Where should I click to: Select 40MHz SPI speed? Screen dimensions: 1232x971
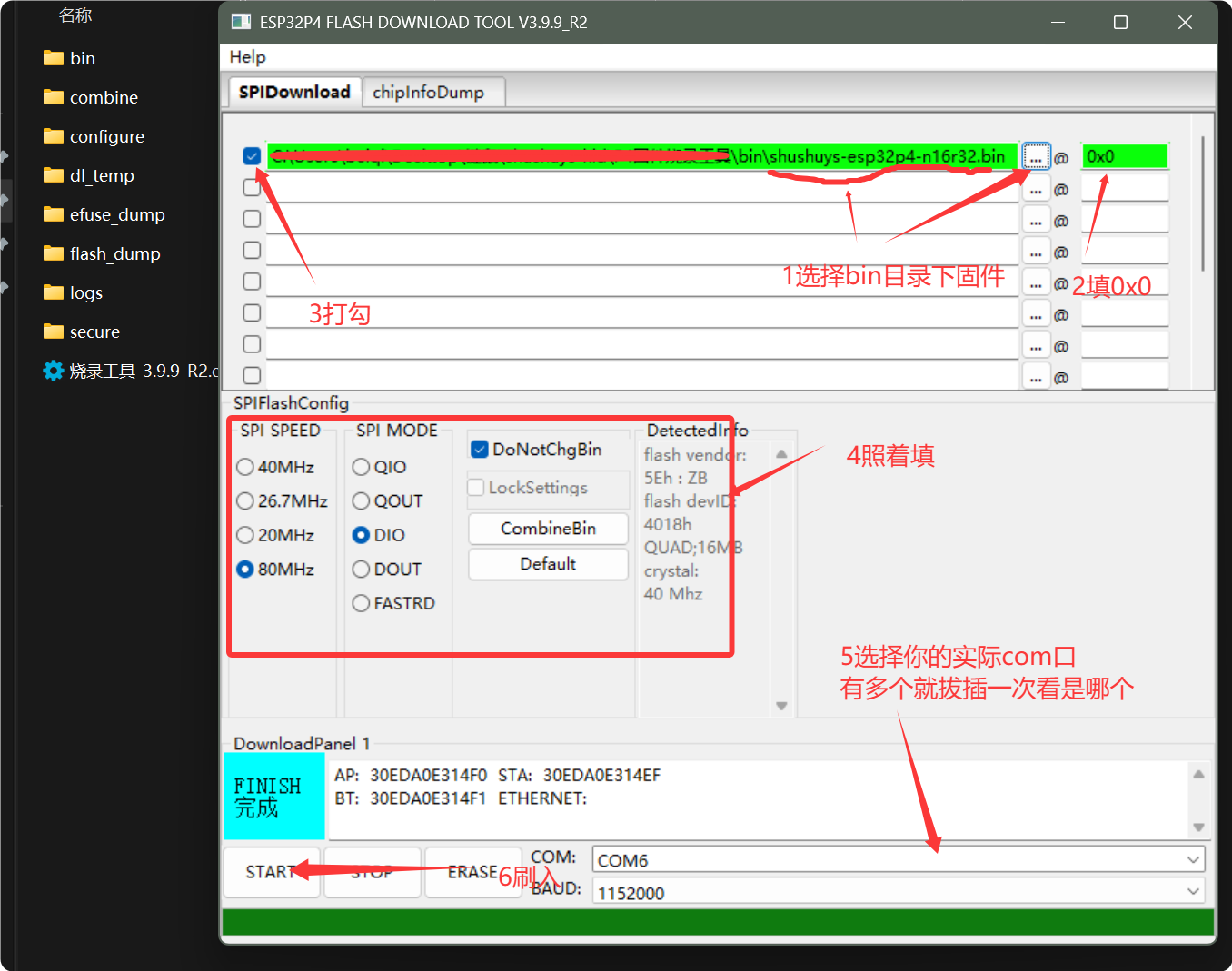tap(245, 467)
